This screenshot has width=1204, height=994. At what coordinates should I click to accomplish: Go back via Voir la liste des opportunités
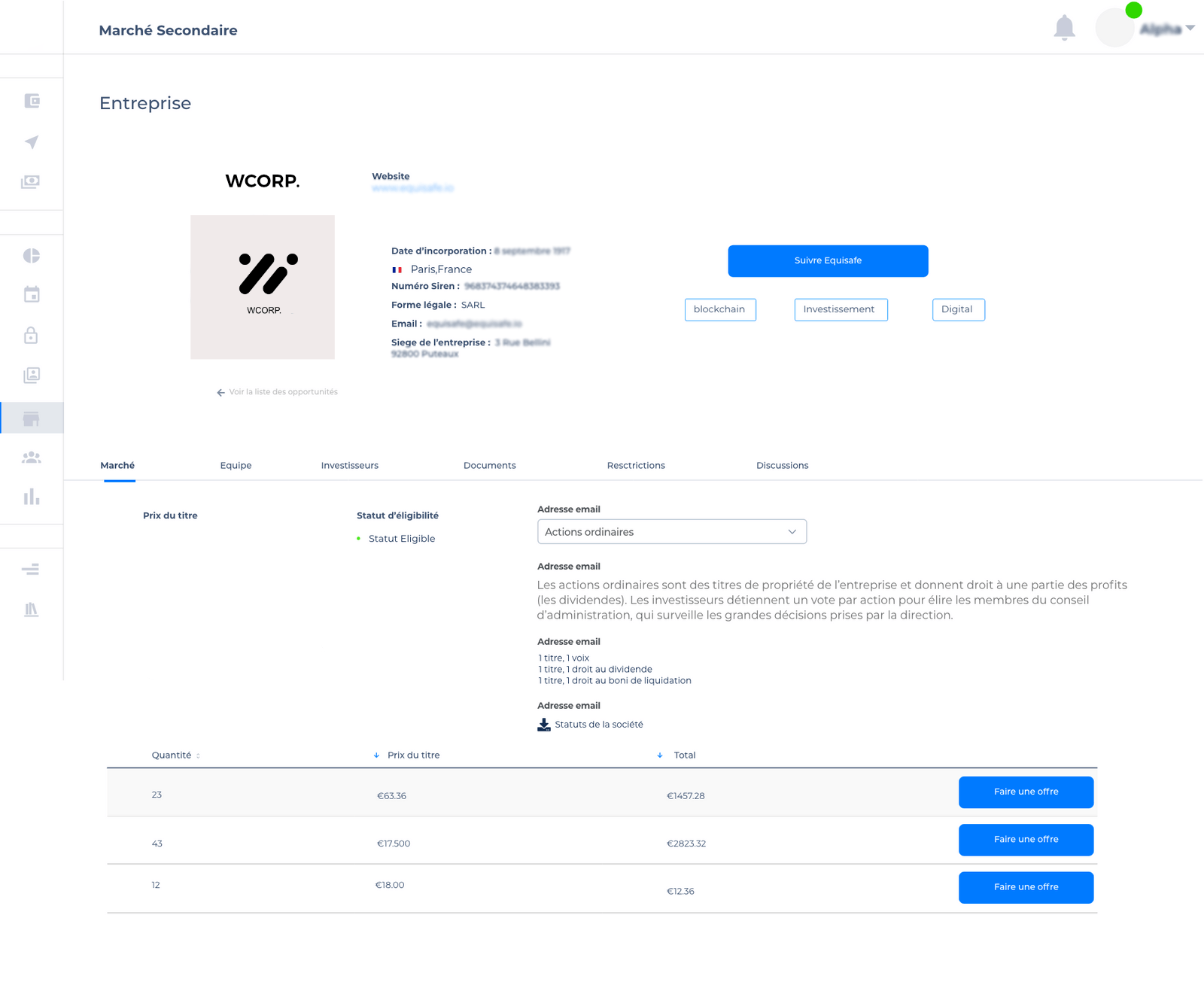coord(277,392)
